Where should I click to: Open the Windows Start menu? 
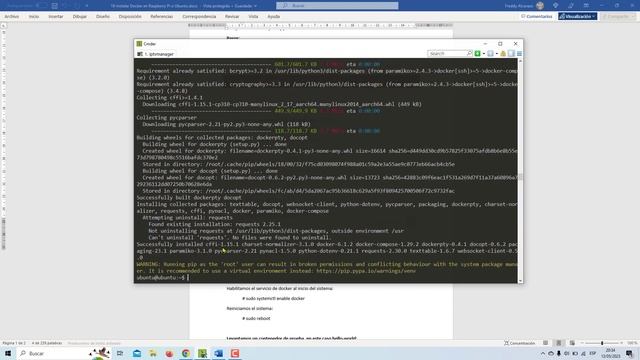point(8,353)
